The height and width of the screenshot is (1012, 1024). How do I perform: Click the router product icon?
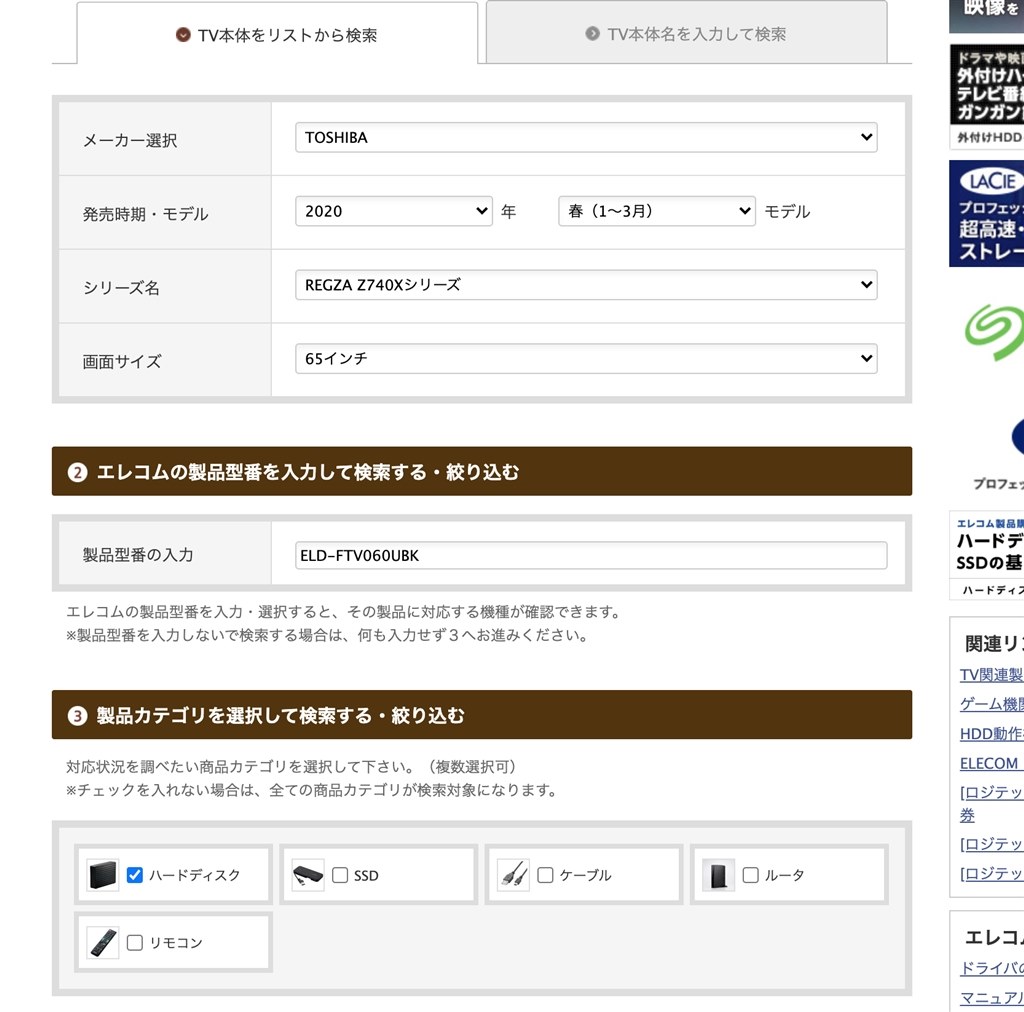pyautogui.click(x=718, y=875)
